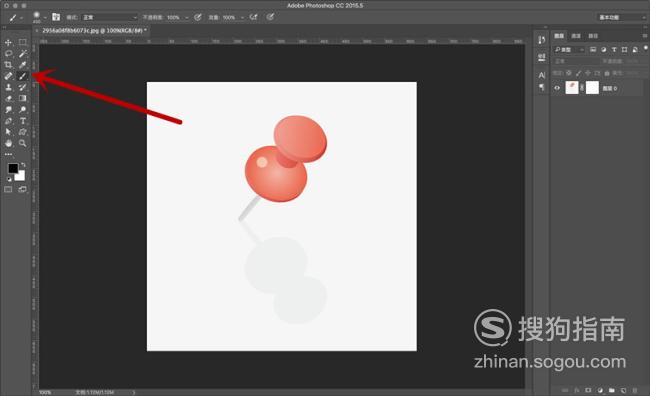
Task: Filter for shape layers
Action: (624, 50)
